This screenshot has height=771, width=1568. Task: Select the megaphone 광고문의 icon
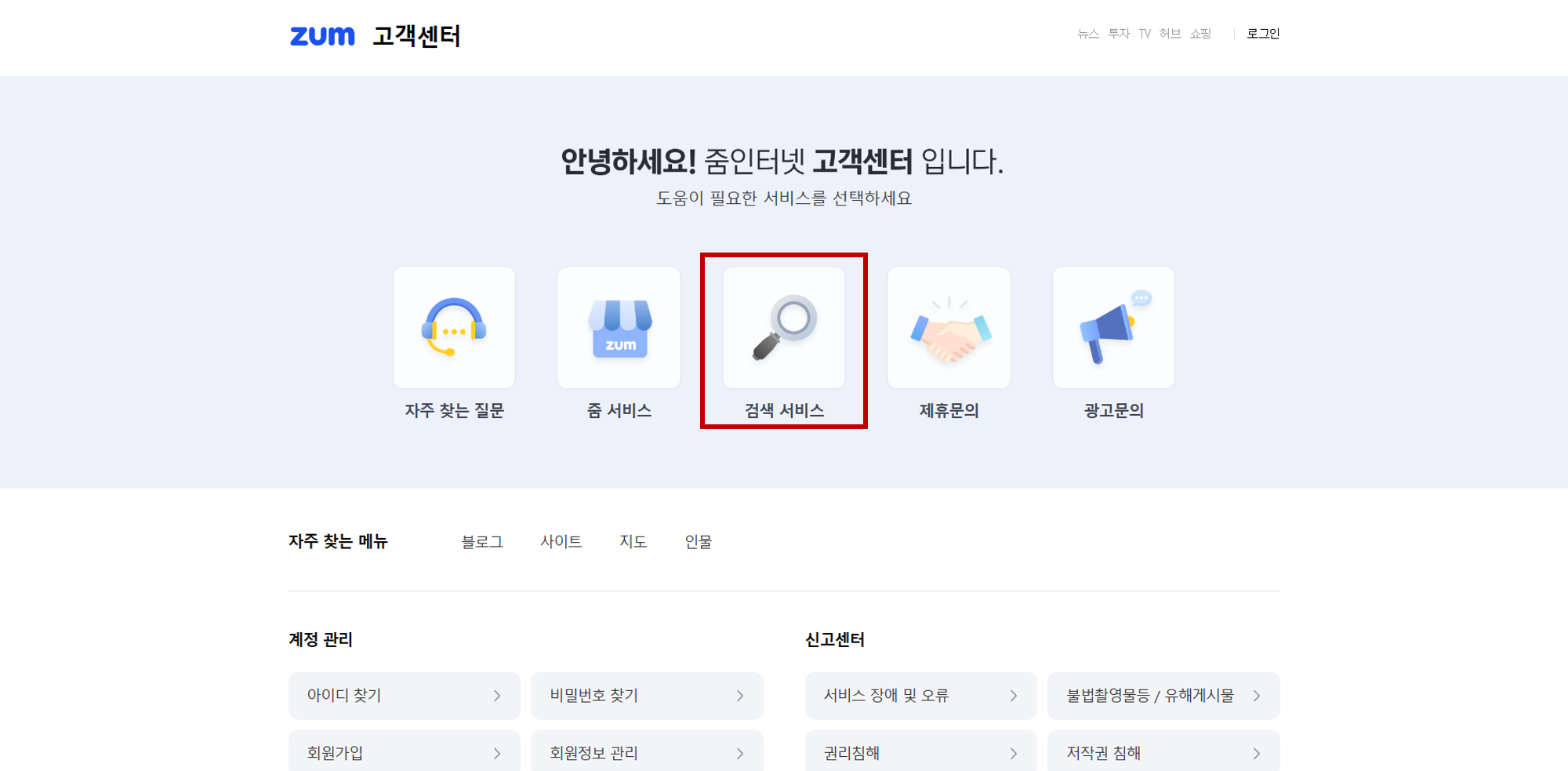pyautogui.click(x=1113, y=328)
